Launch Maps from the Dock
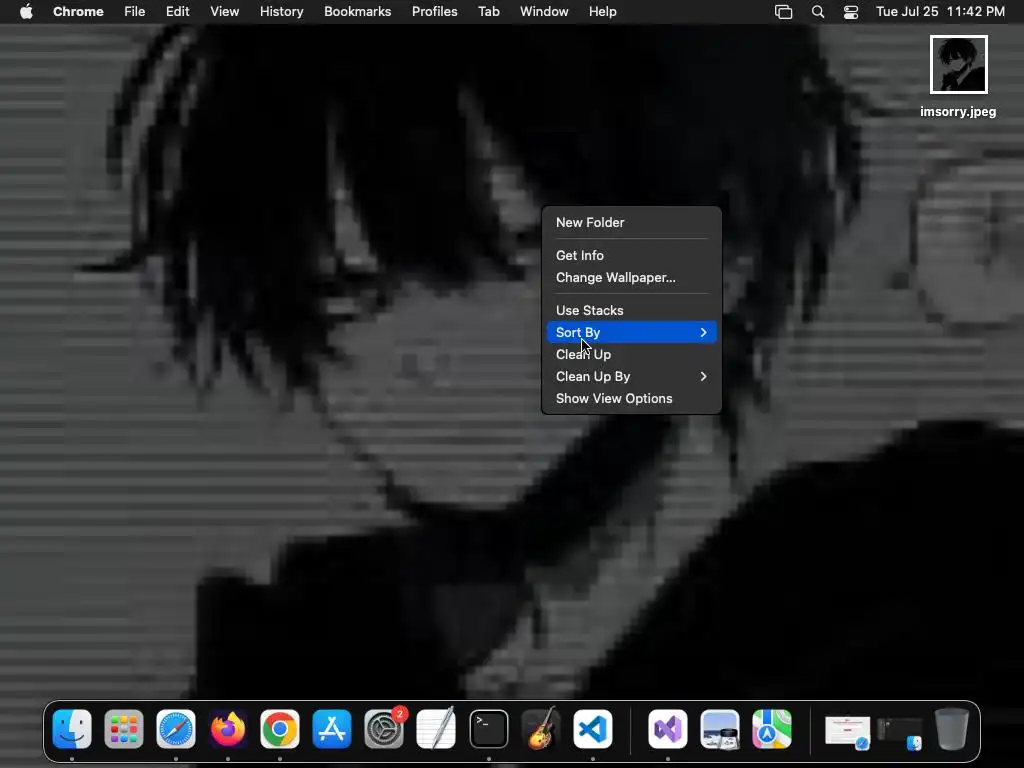The image size is (1024, 768). click(x=771, y=729)
